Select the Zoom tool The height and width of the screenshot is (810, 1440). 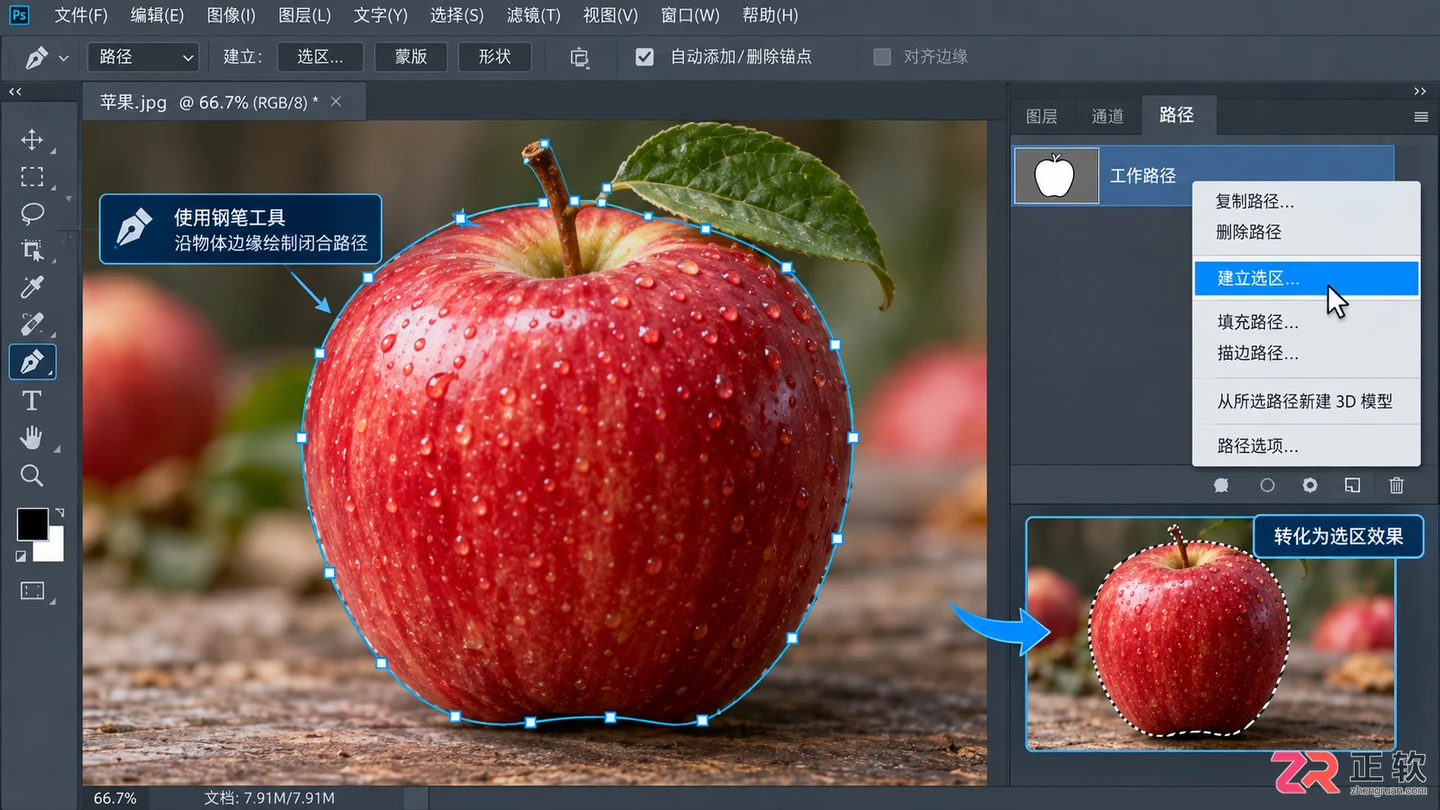pyautogui.click(x=32, y=475)
